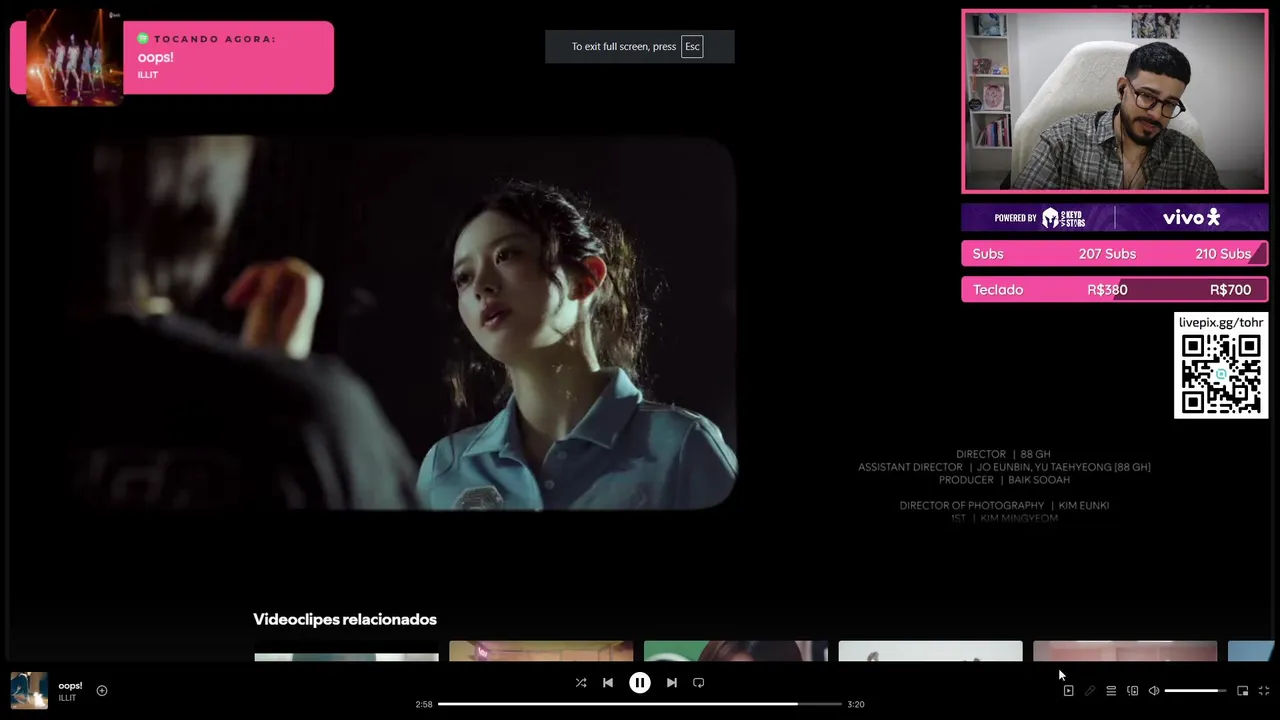This screenshot has width=1280, height=720.
Task: Open the album art thumbnail in player bar
Action: click(x=29, y=691)
